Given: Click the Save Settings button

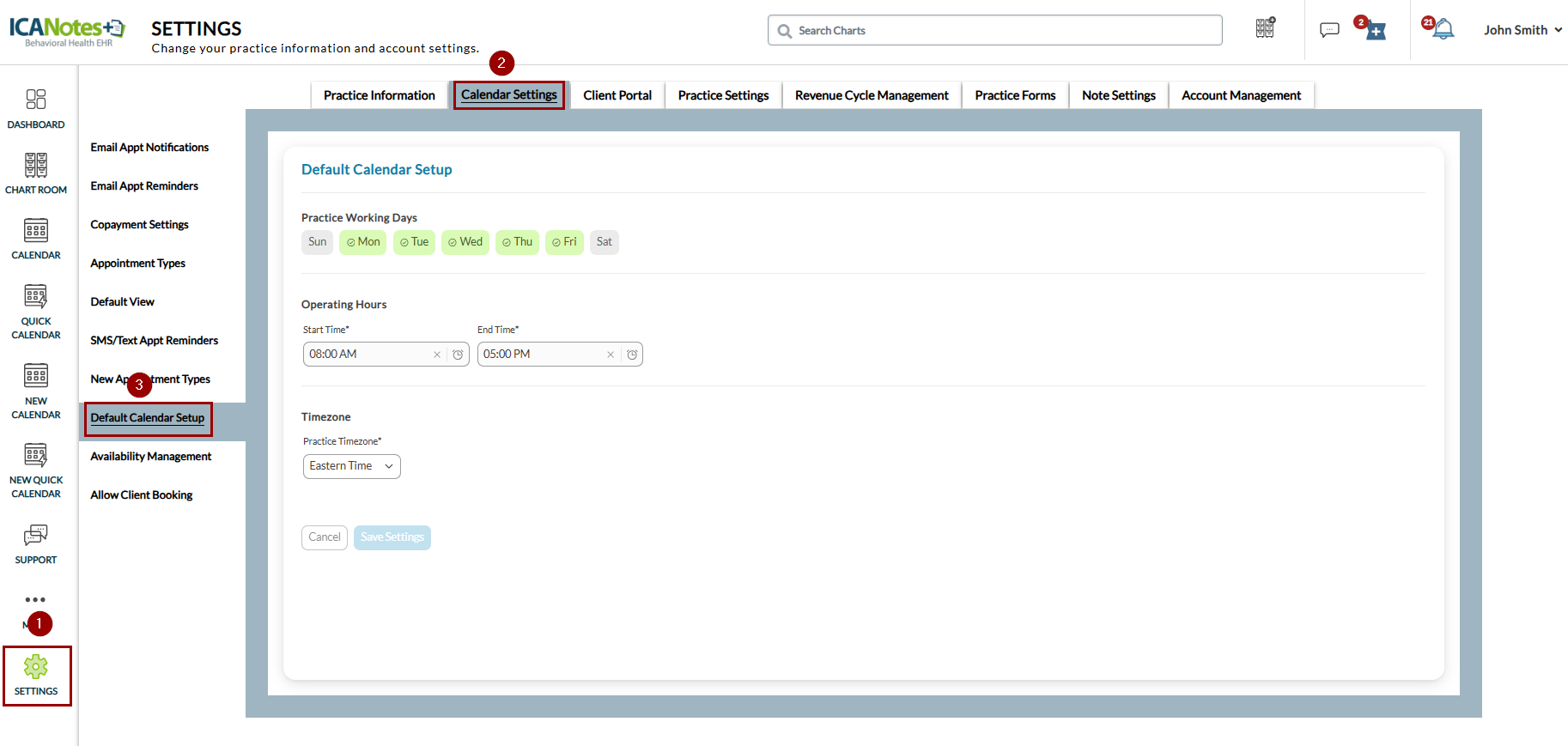Looking at the screenshot, I should (392, 537).
